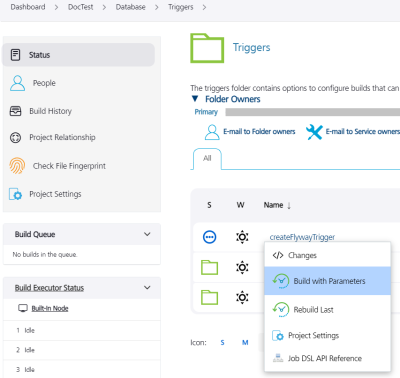Click the createFlywayTrigger build status icon
The width and height of the screenshot is (400, 378).
click(x=209, y=237)
